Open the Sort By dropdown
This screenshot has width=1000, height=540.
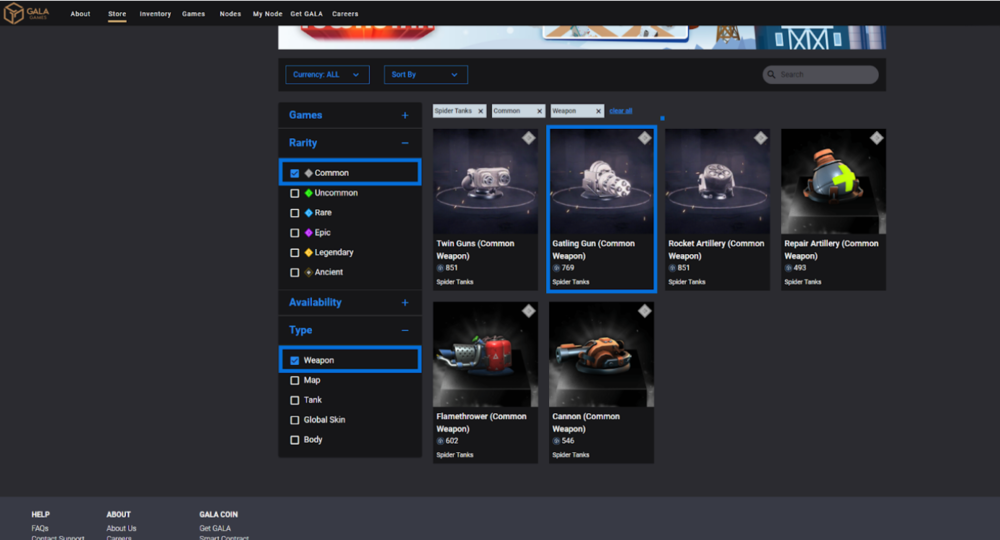coord(425,75)
